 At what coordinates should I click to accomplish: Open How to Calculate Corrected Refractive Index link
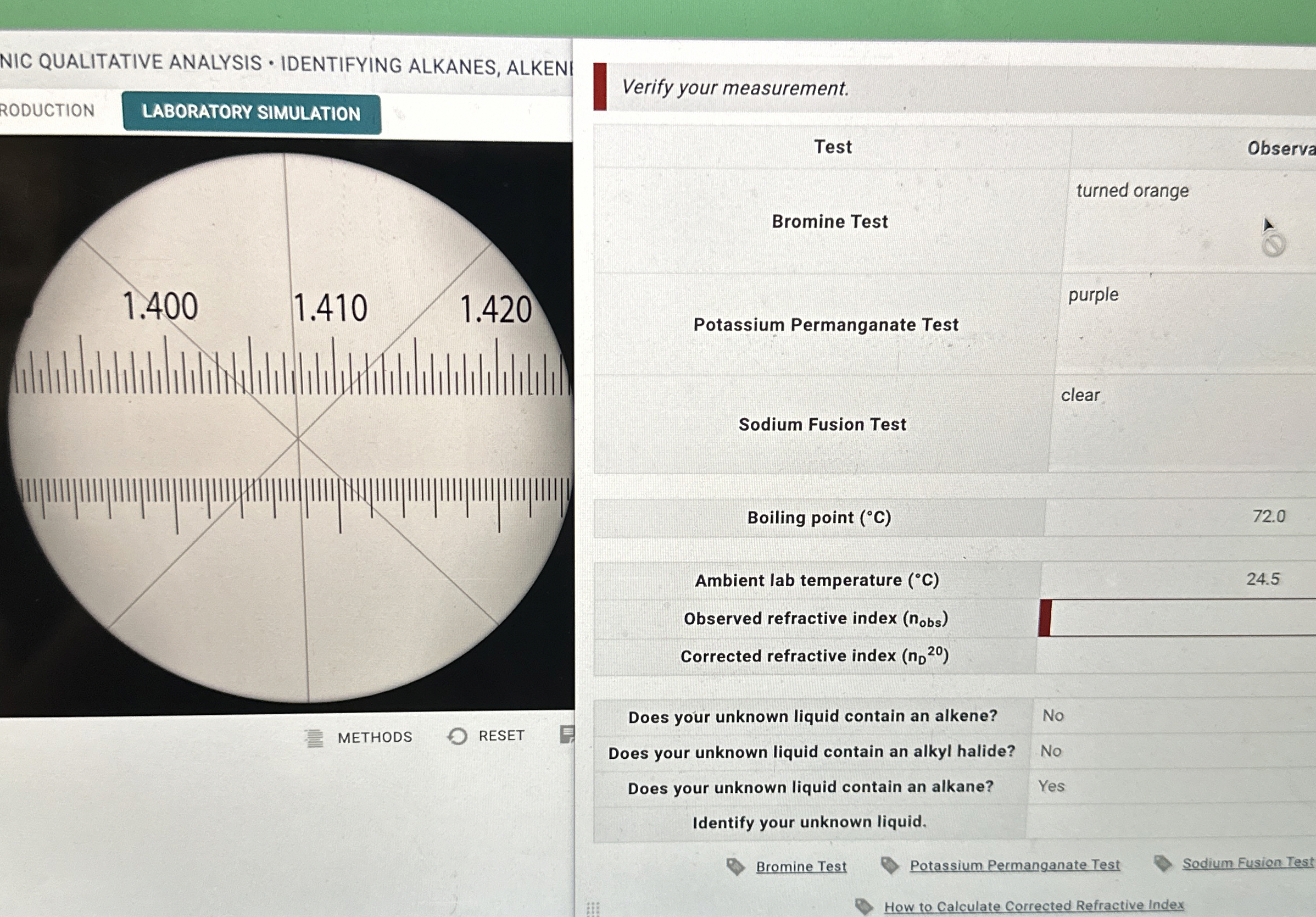pyautogui.click(x=1034, y=905)
